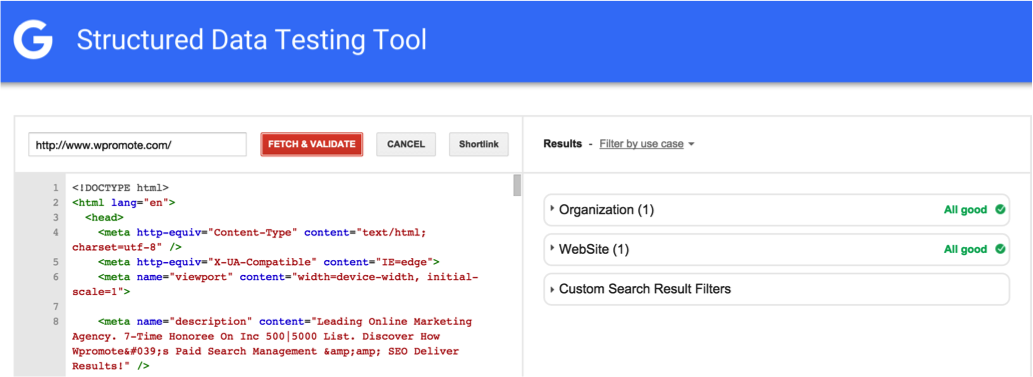Image resolution: width=1033 pixels, height=377 pixels.
Task: Click the Google G logo
Action: pos(33,41)
